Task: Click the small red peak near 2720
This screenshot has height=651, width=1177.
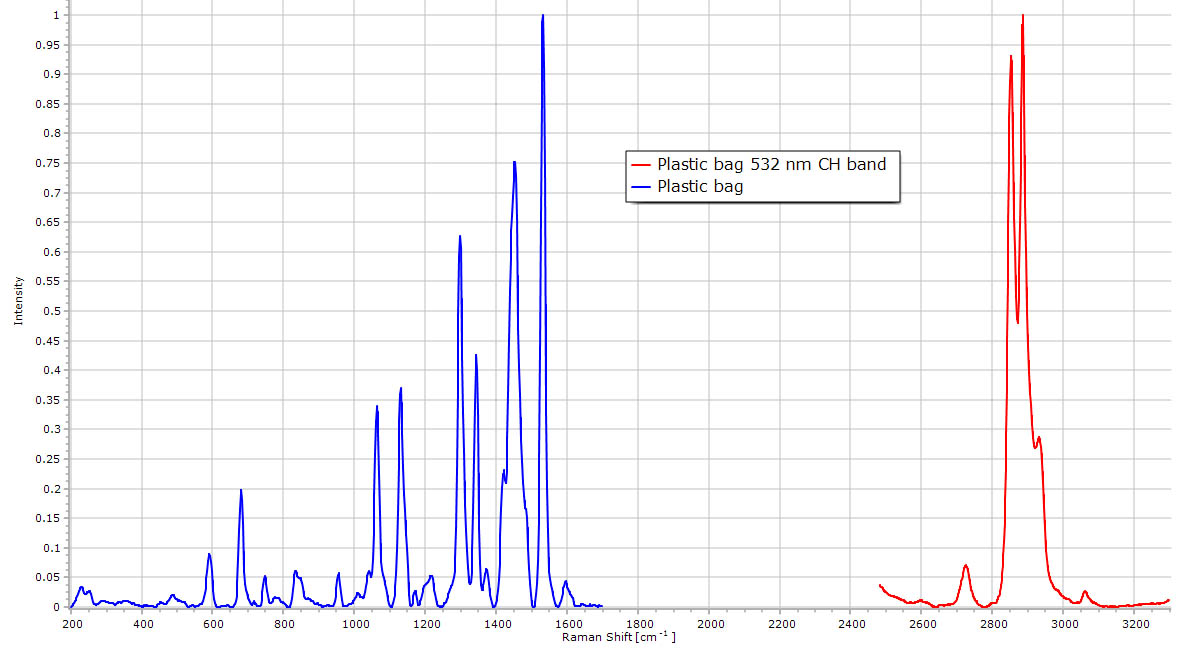Action: pos(966,566)
